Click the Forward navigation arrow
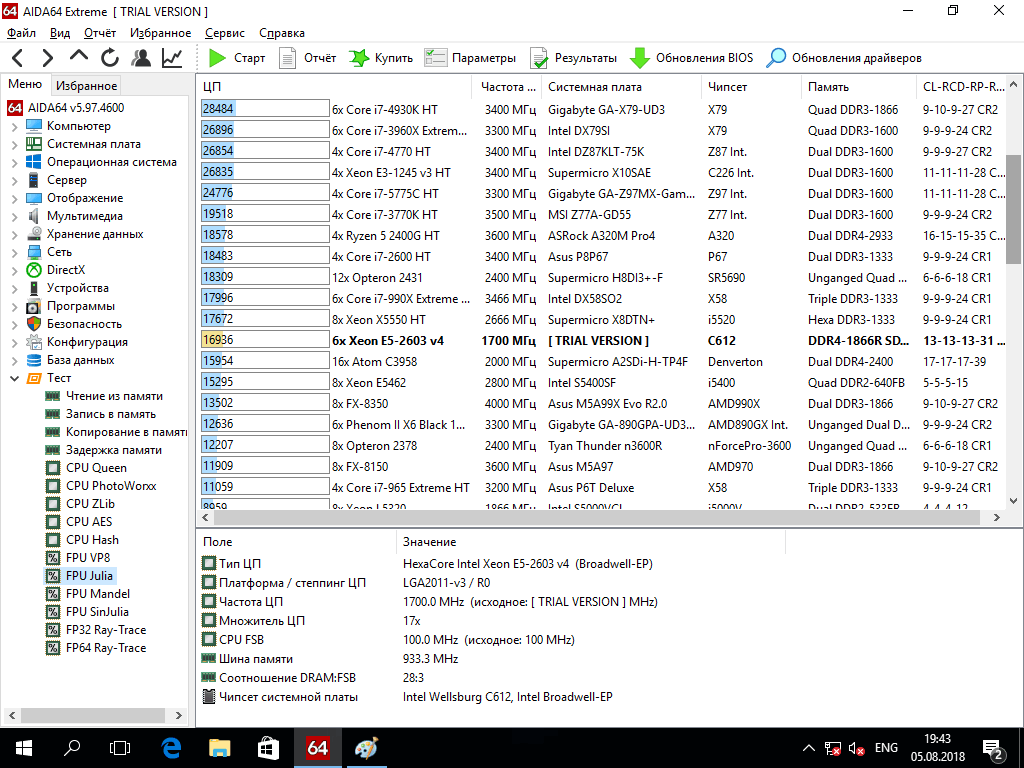1024x768 pixels. click(48, 58)
